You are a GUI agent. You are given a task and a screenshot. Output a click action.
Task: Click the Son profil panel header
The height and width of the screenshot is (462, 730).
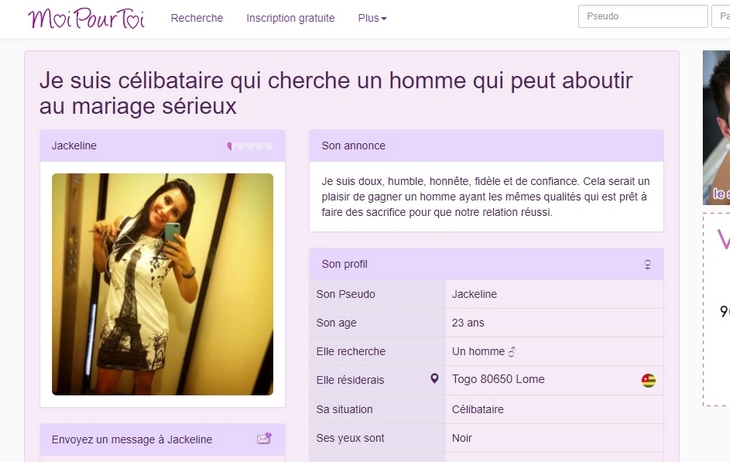[487, 264]
